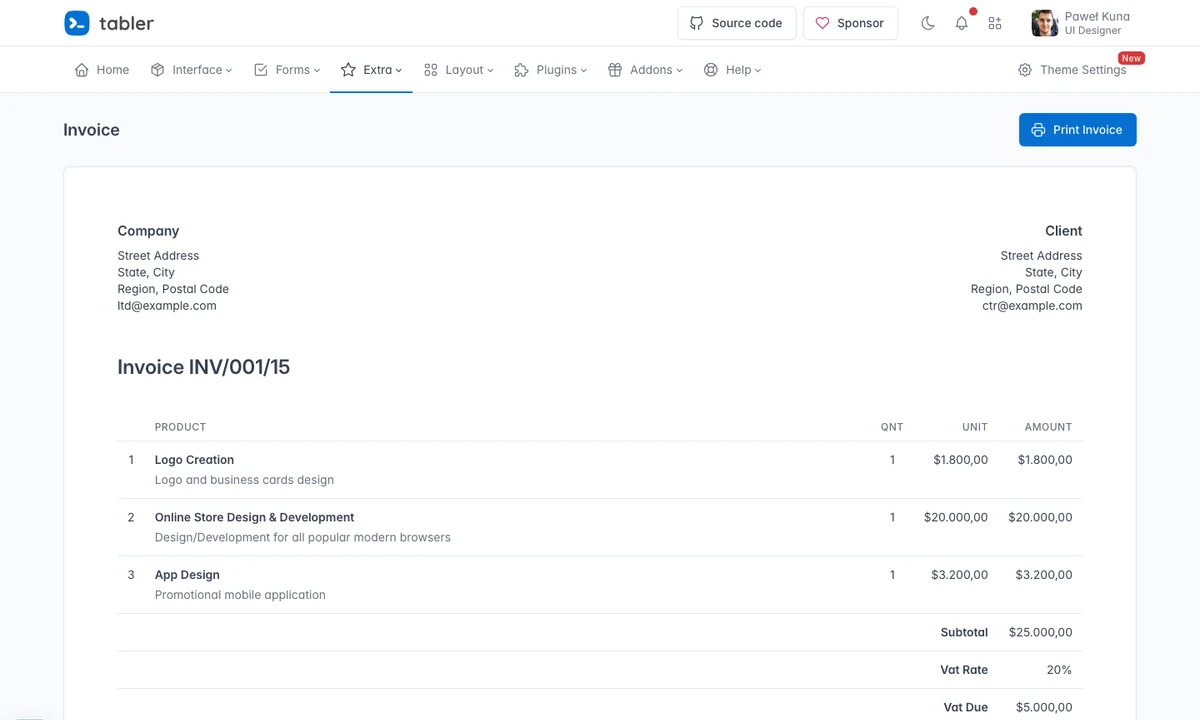Click the Invoice page title
This screenshot has height=720, width=1200.
pyautogui.click(x=91, y=130)
